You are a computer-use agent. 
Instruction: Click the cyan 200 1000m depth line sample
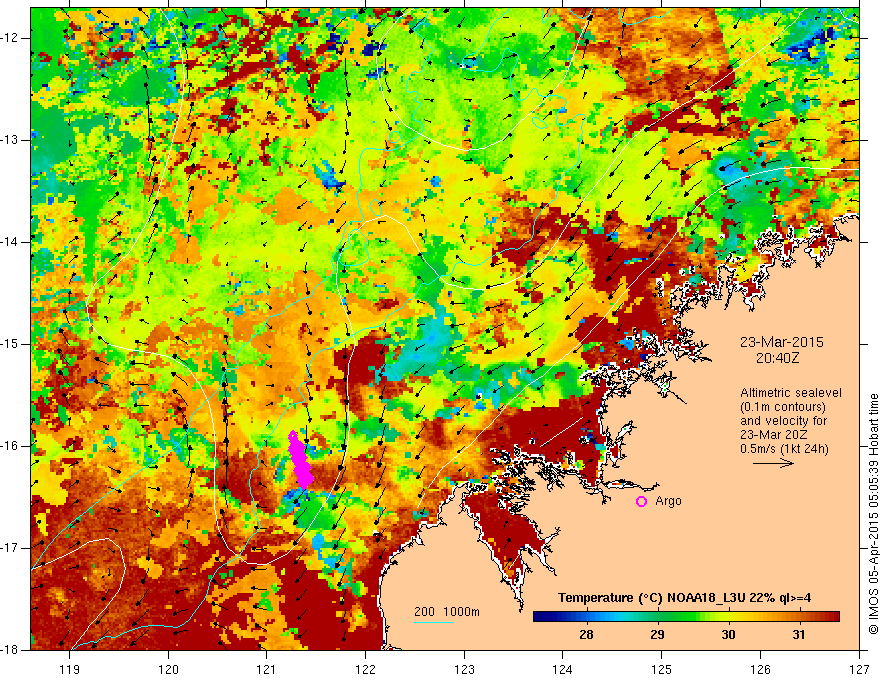pos(434,622)
